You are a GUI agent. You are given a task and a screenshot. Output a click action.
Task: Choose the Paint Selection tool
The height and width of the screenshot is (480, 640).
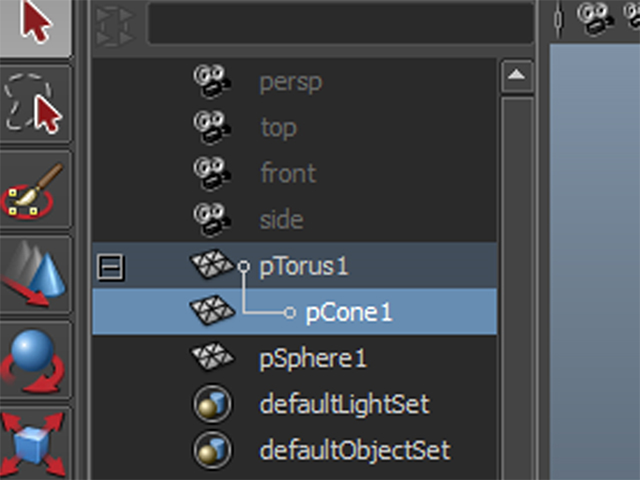pos(35,190)
